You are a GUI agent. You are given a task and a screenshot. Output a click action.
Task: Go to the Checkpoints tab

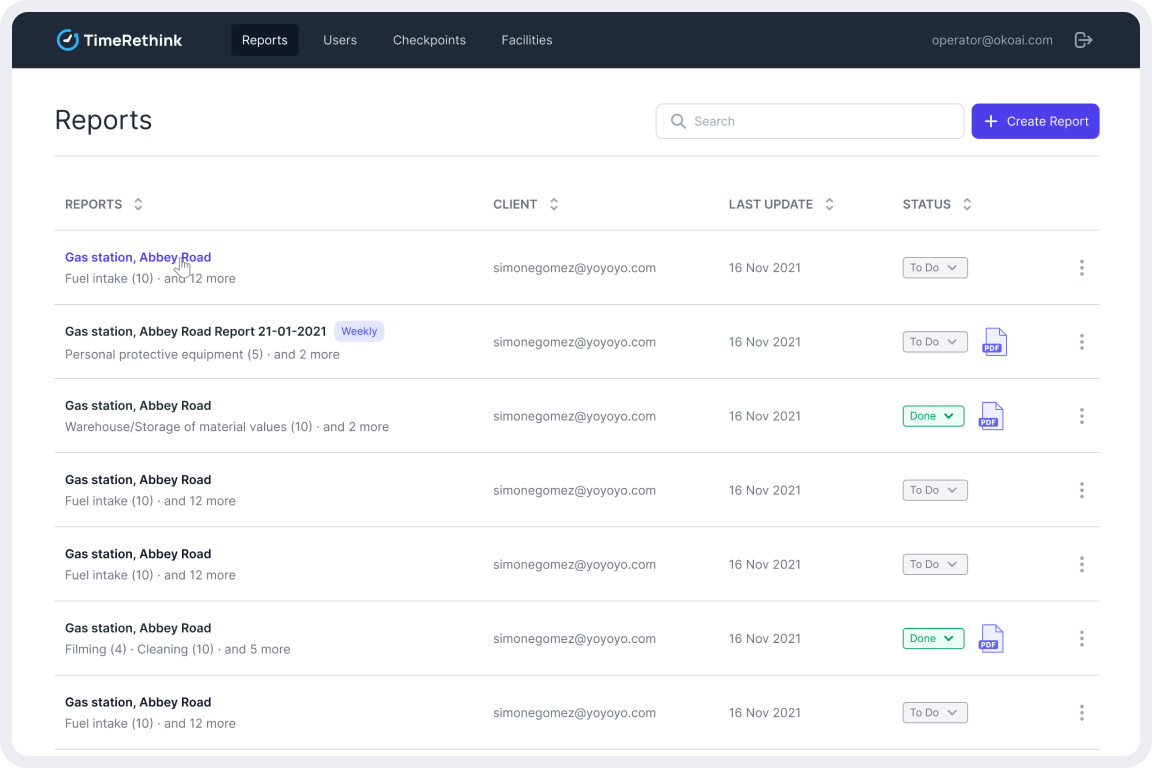point(429,40)
